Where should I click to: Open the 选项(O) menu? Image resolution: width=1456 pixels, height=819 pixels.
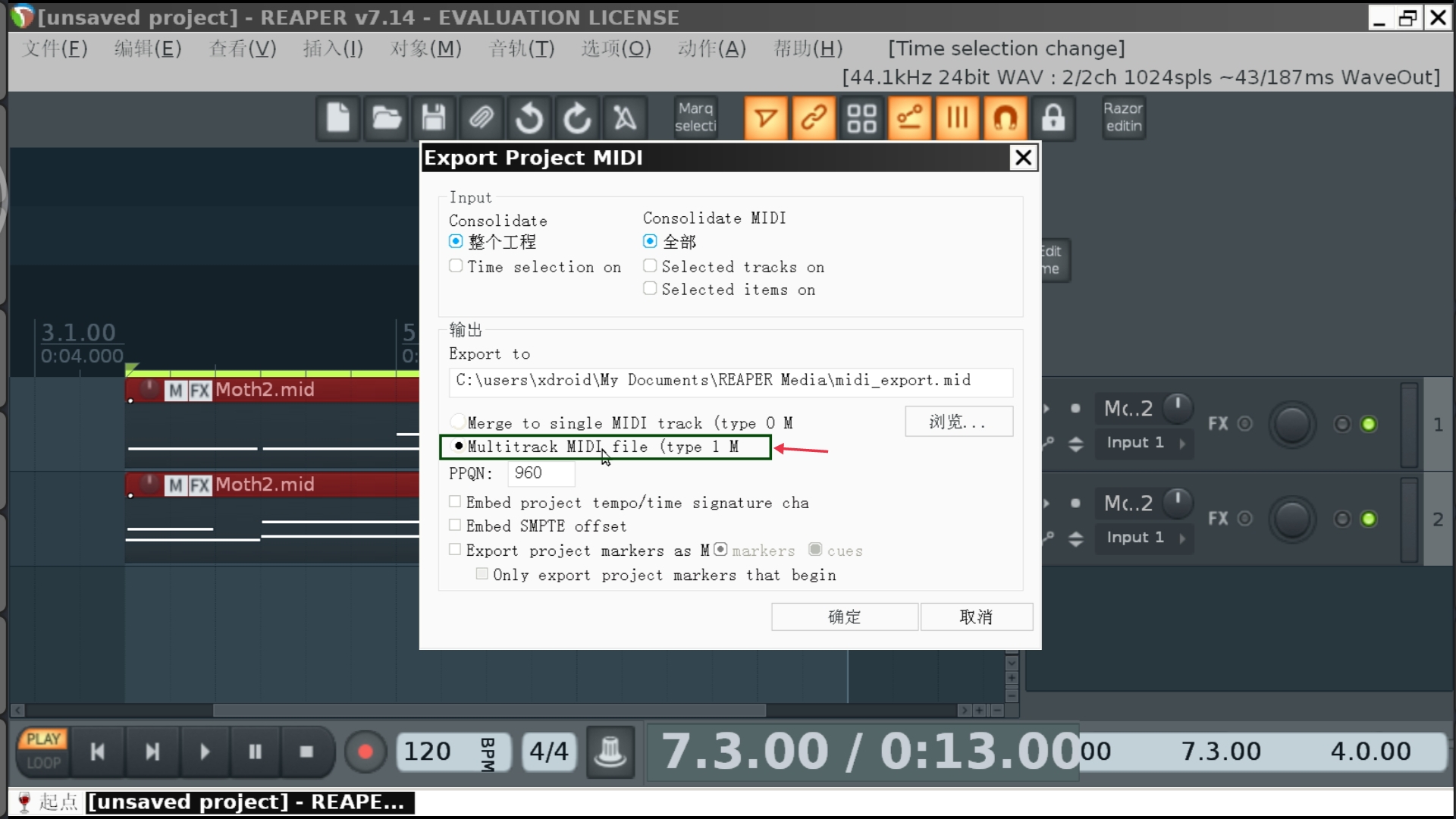point(616,49)
